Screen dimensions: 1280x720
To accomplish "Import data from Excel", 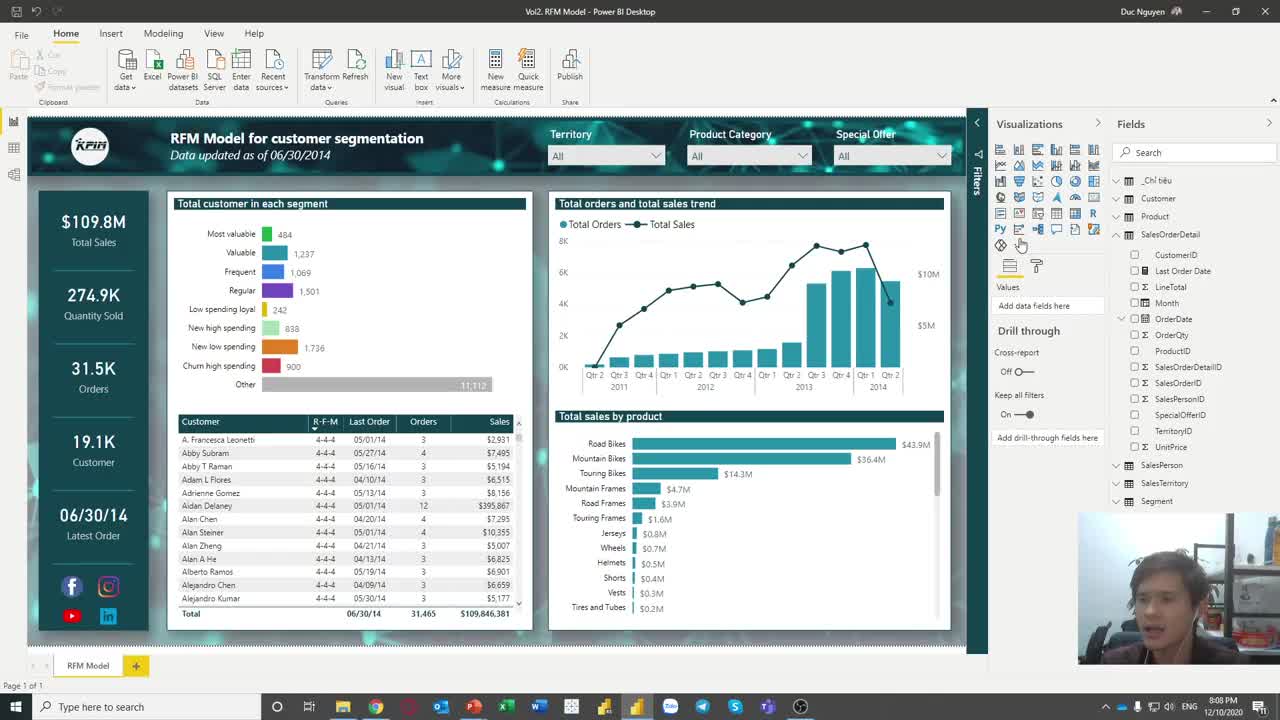I will tap(152, 66).
